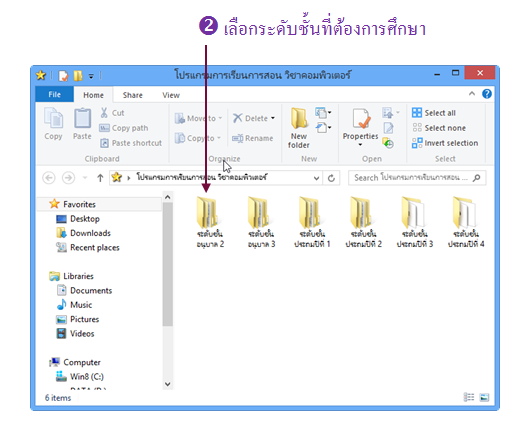
Task: Click Select all in ribbon
Action: pos(434,113)
